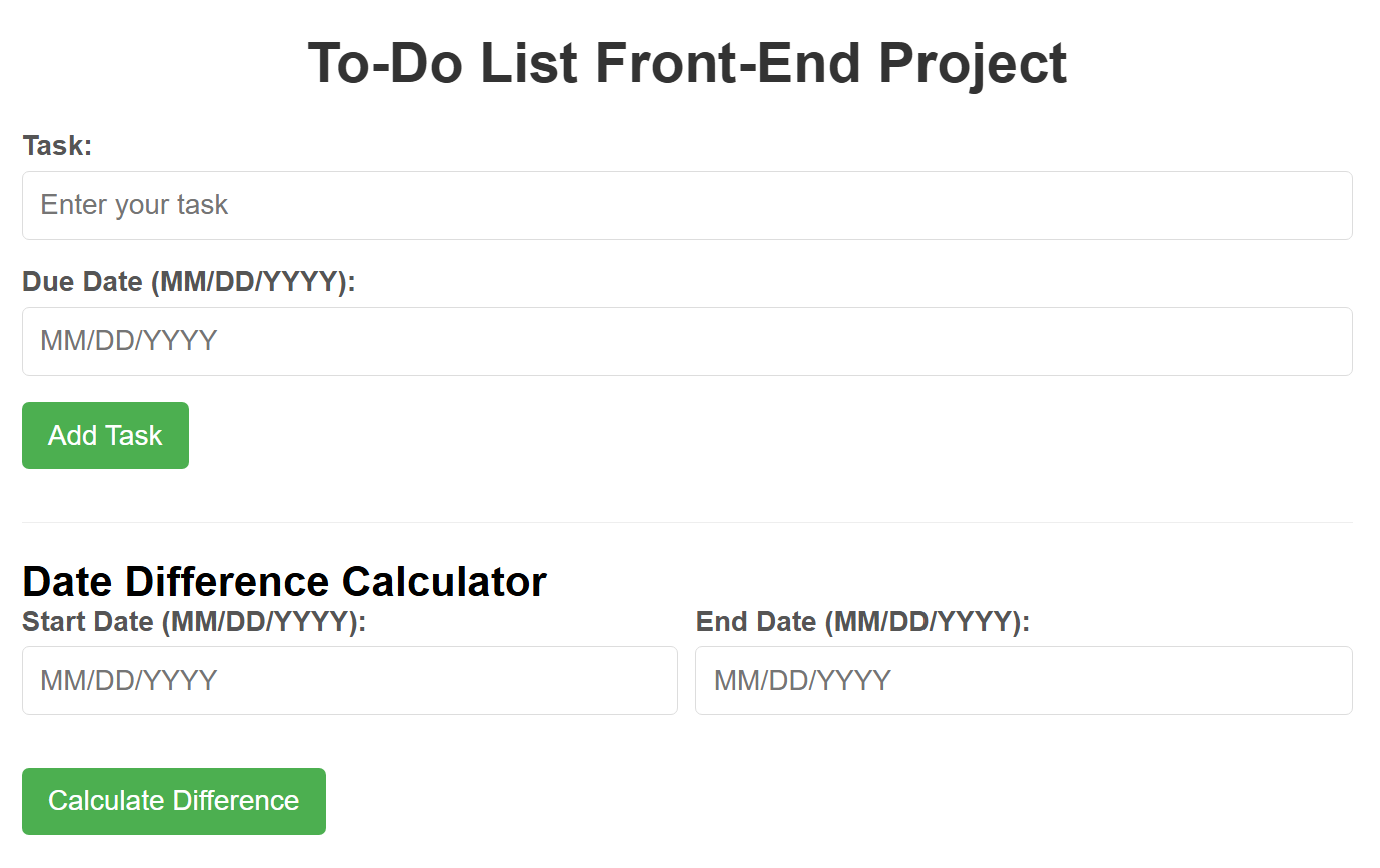Click the To-Do List Front-End Project title
Screen dimensions: 1380x868
(x=688, y=63)
